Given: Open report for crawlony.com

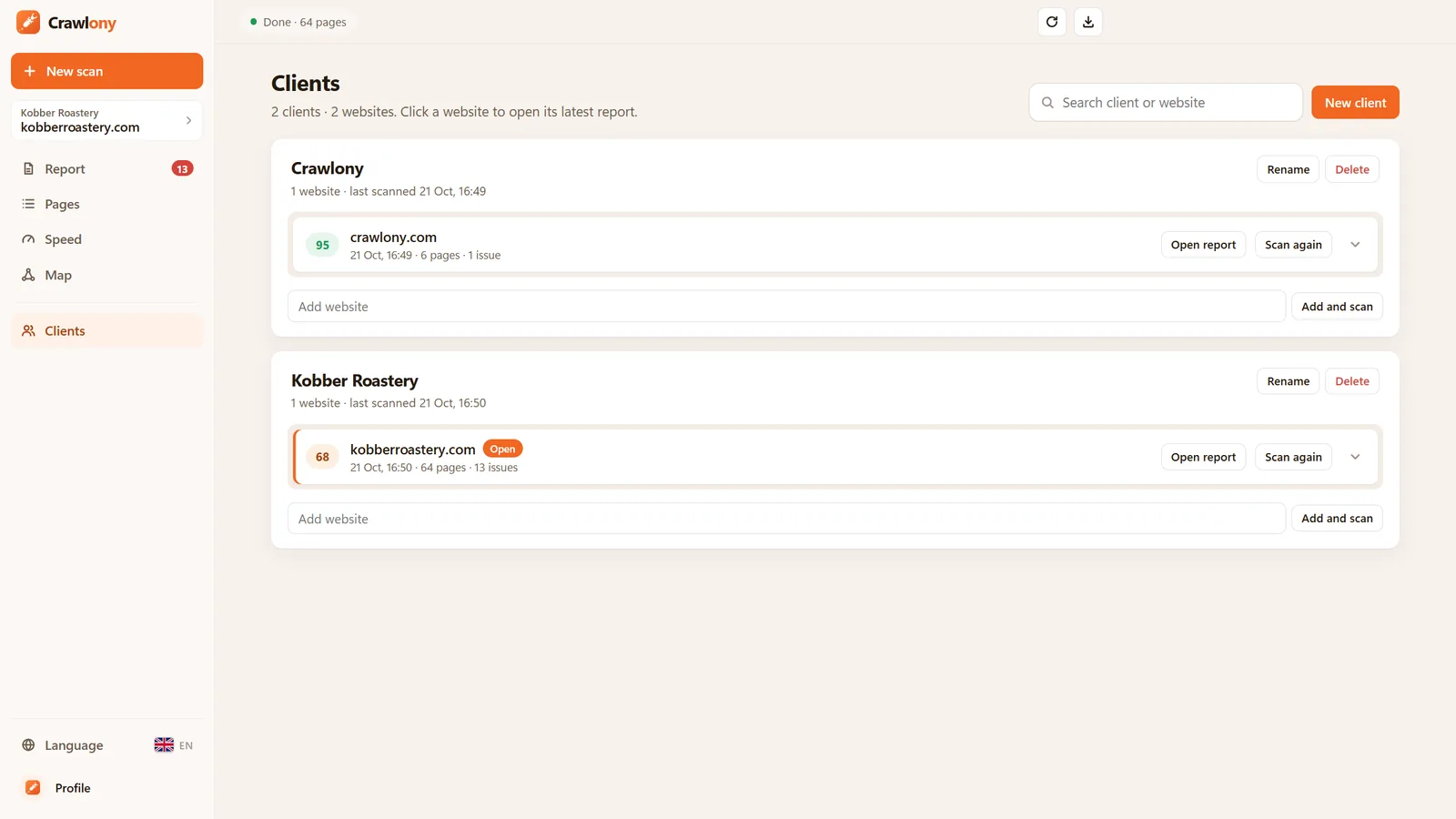Looking at the screenshot, I should tap(1203, 245).
